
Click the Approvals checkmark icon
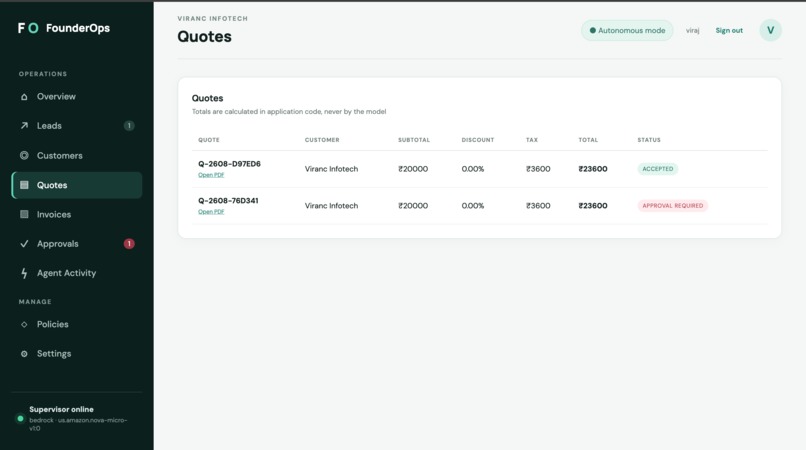coord(24,244)
